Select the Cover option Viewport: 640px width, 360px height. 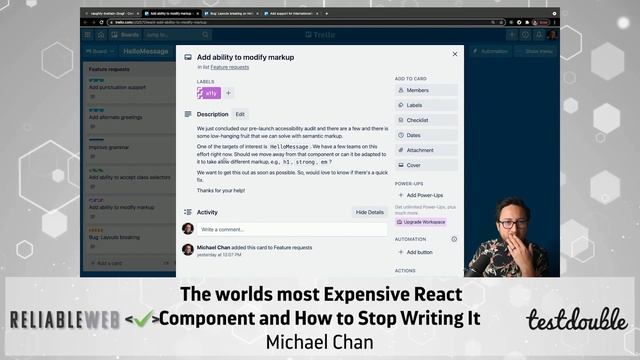tap(426, 165)
